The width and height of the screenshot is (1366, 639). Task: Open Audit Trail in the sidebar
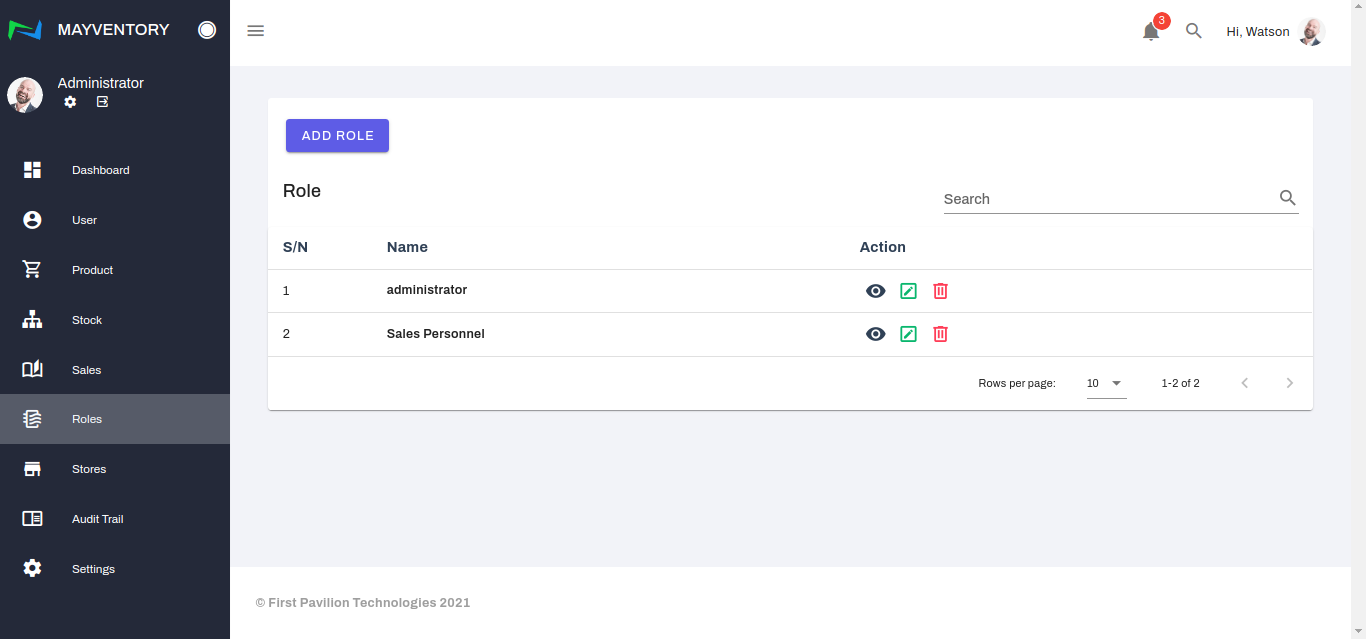pyautogui.click(x=97, y=519)
